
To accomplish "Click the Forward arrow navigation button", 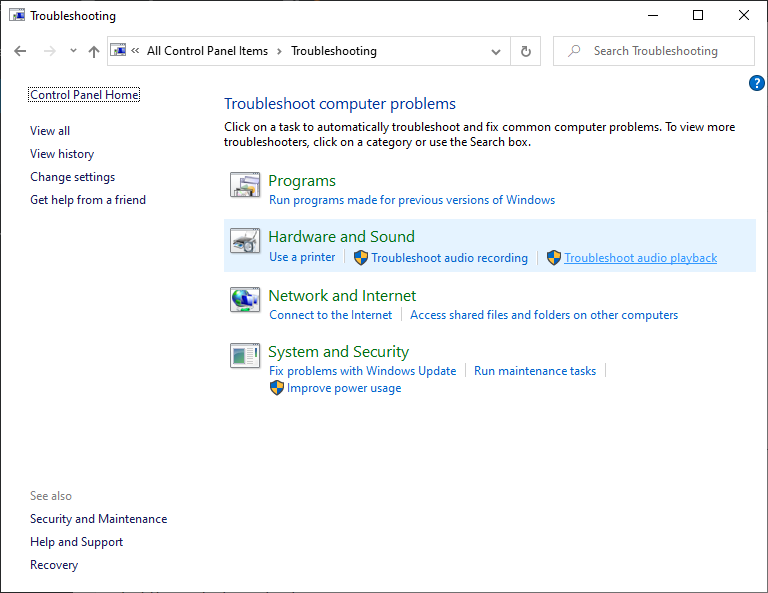I will [x=49, y=51].
